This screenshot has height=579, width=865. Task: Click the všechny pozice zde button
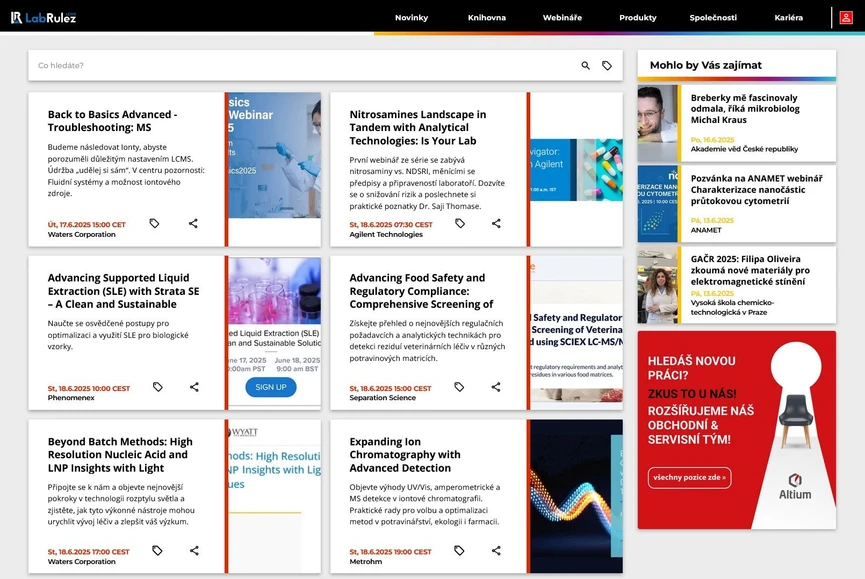click(688, 478)
